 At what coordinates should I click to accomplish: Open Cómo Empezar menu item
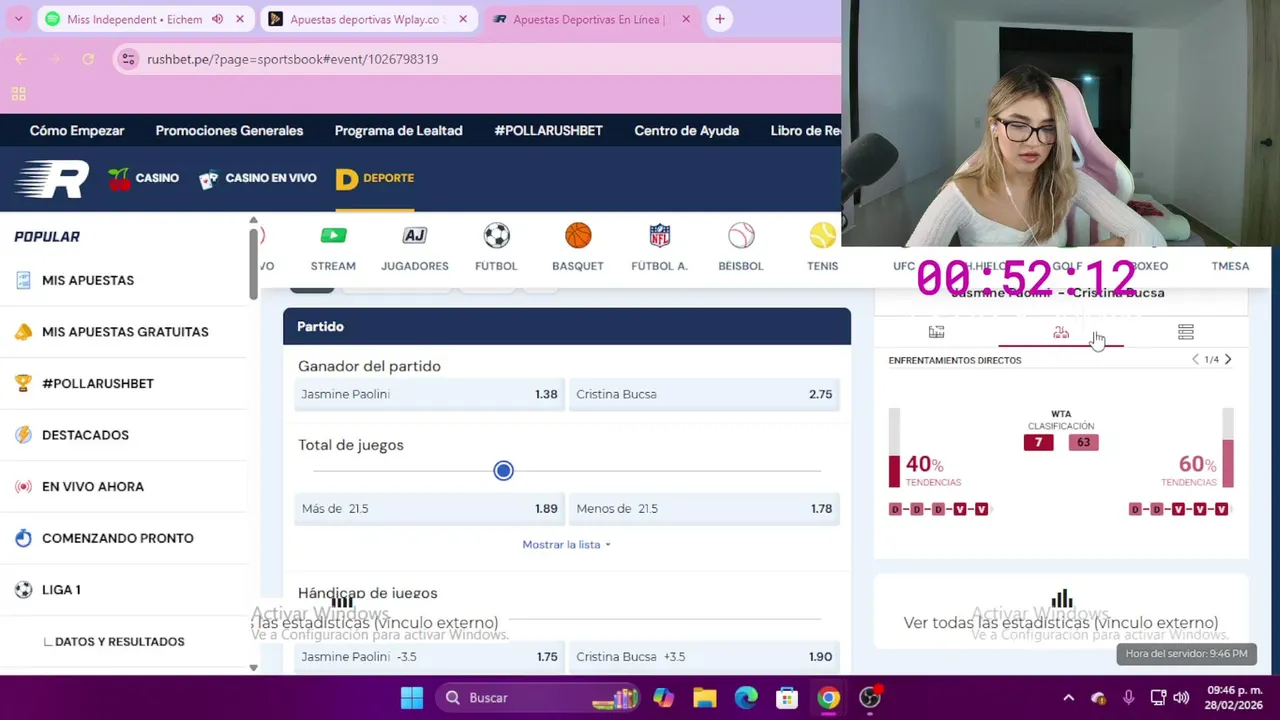click(77, 131)
